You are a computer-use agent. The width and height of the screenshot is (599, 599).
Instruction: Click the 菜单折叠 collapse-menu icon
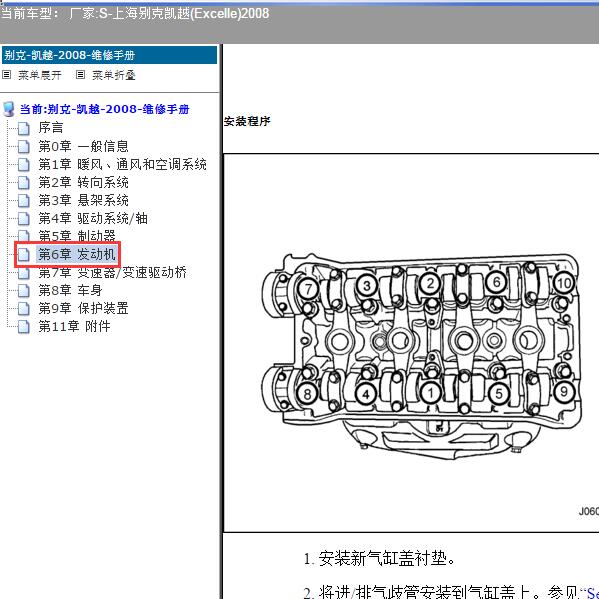[x=80, y=74]
